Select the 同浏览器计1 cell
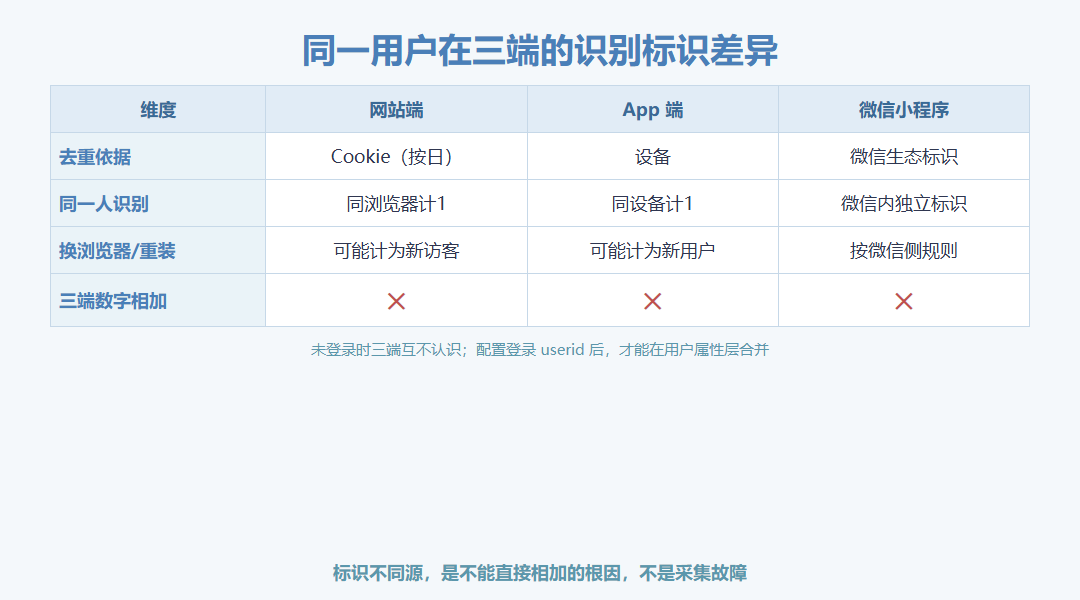 396,203
